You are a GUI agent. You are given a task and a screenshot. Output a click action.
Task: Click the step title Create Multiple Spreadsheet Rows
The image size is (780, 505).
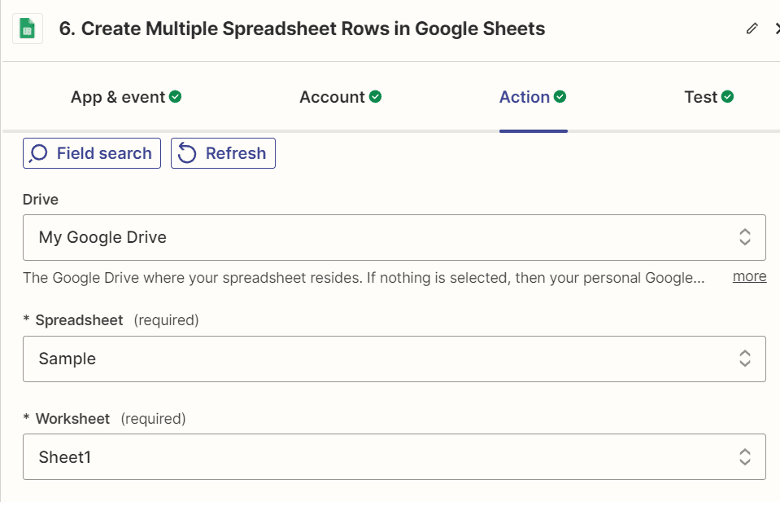click(x=302, y=29)
